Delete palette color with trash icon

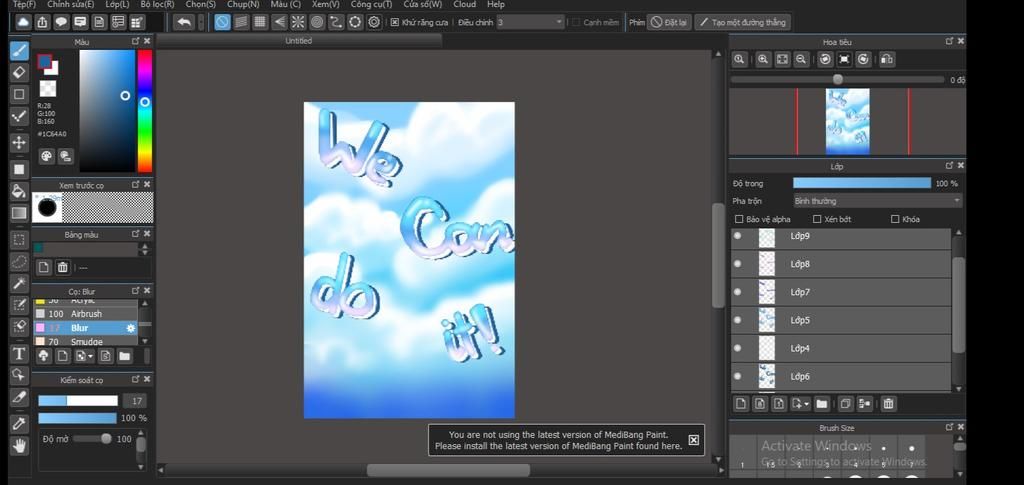[x=63, y=267]
